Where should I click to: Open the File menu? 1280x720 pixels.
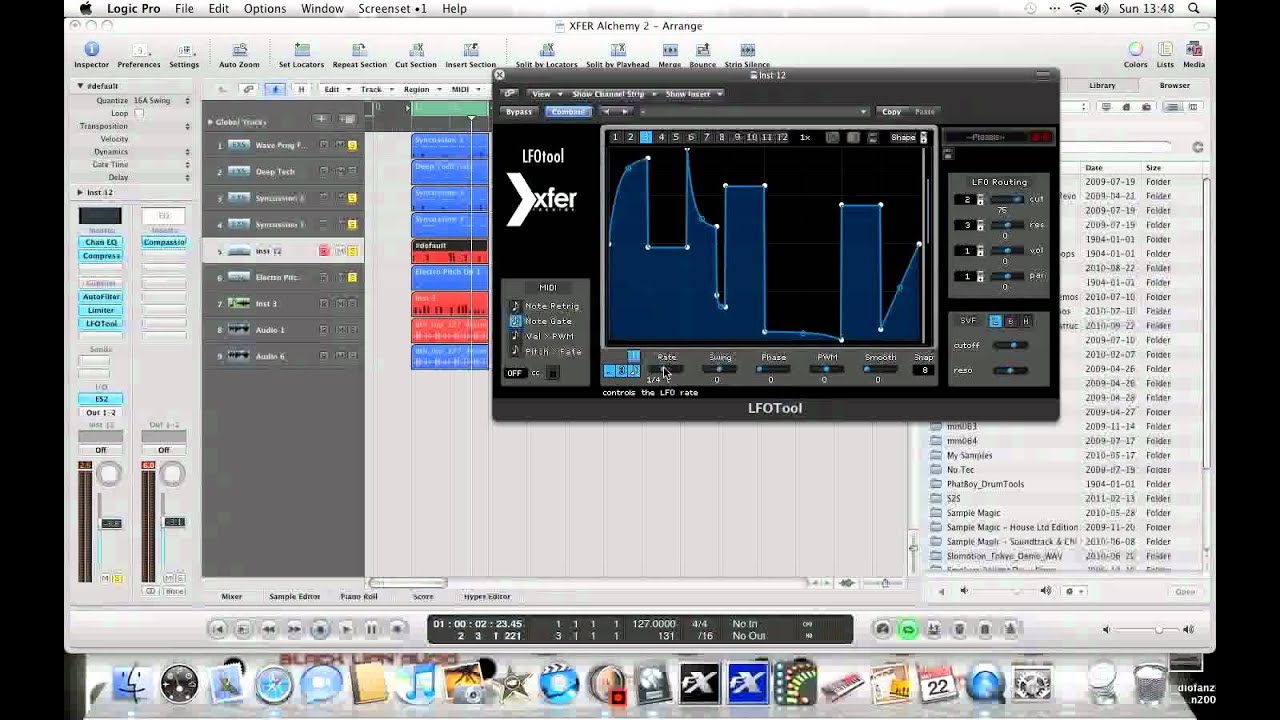[184, 8]
